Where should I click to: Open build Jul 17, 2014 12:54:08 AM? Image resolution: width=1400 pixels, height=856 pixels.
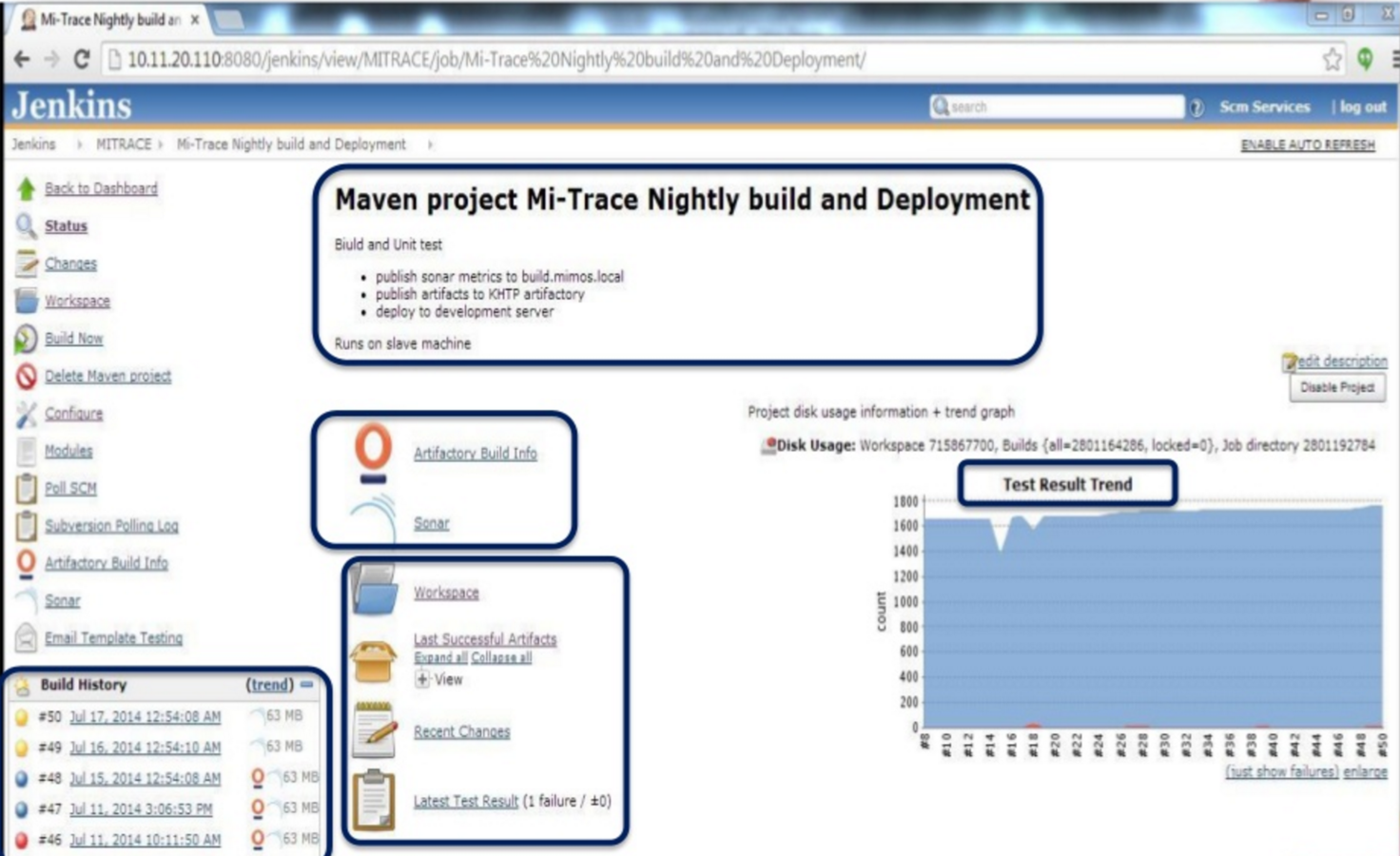(145, 716)
